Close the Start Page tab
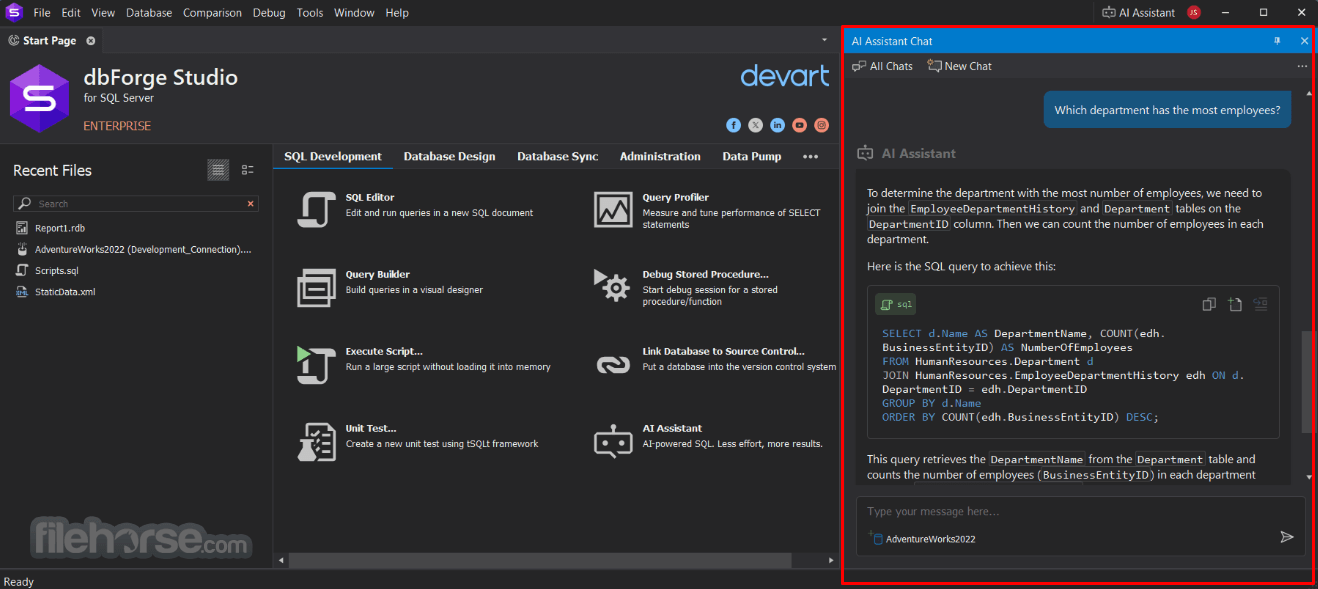This screenshot has height=589, width=1318. 91,41
